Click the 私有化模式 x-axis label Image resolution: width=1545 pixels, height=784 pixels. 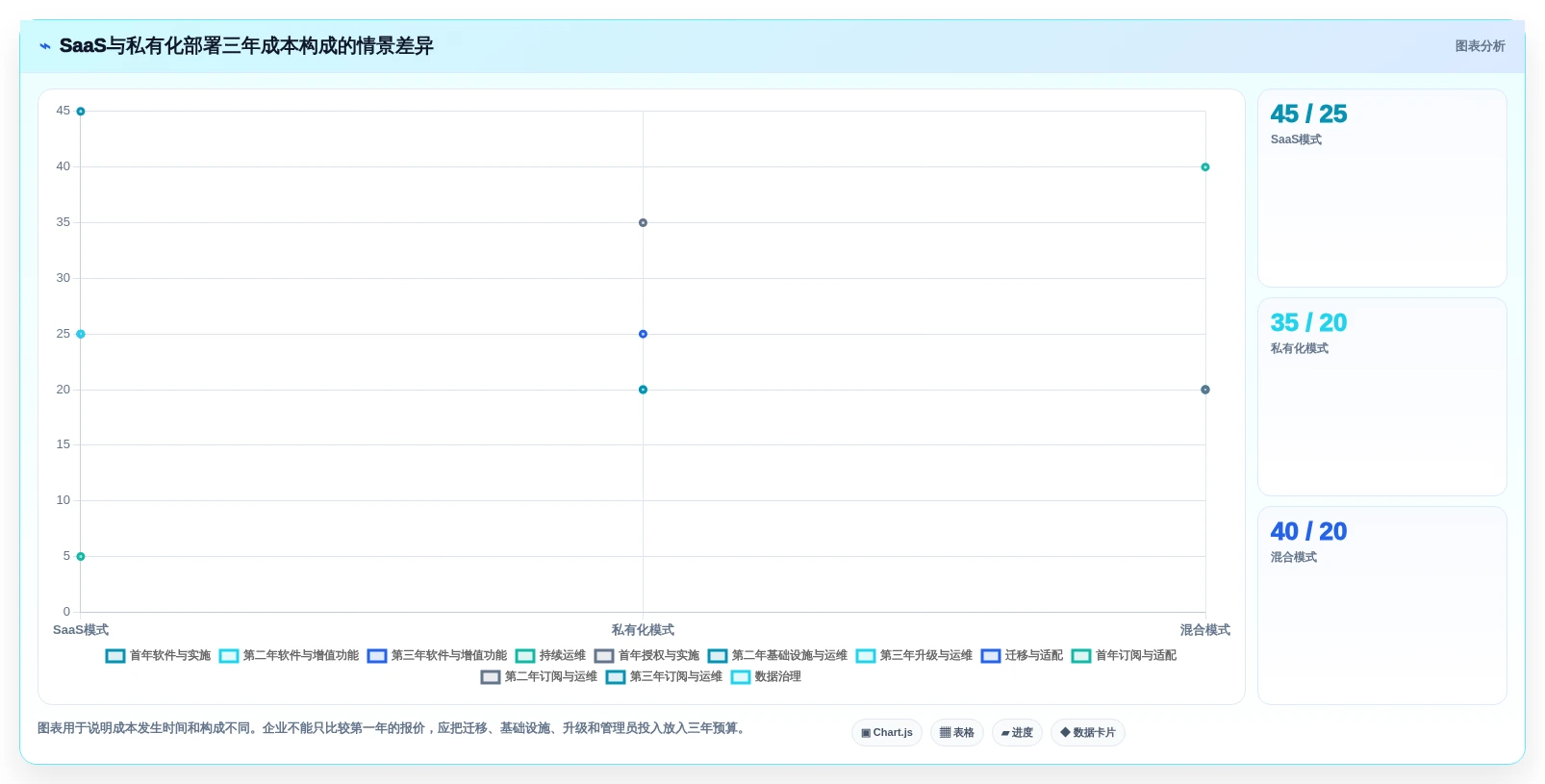click(643, 630)
